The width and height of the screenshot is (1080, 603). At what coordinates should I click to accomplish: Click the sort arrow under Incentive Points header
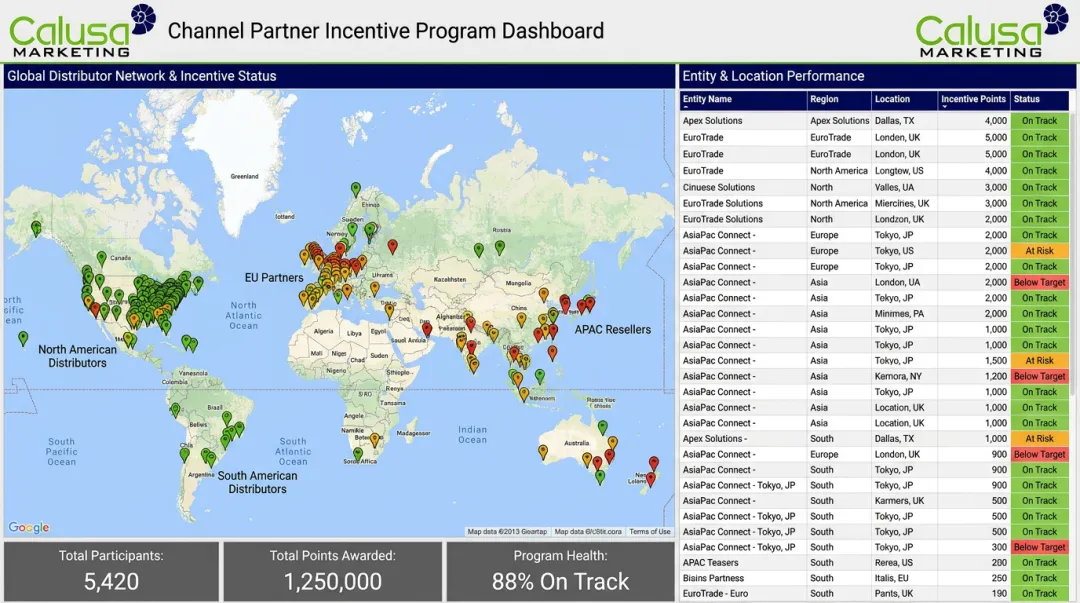(x=944, y=107)
